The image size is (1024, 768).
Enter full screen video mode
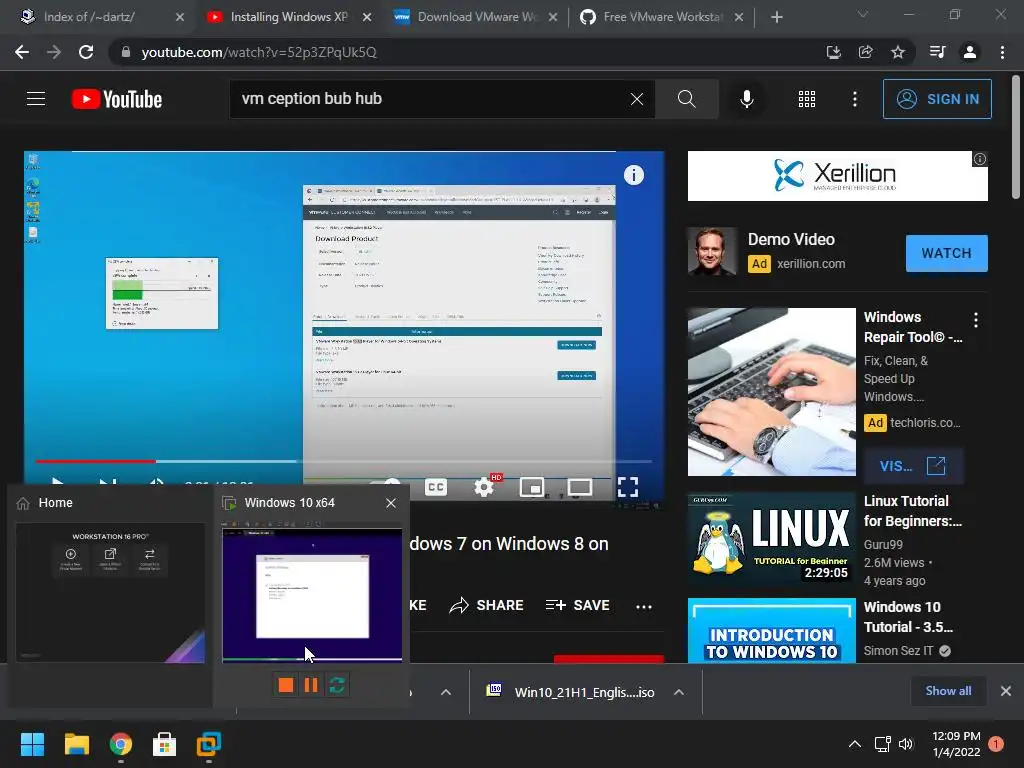[628, 487]
